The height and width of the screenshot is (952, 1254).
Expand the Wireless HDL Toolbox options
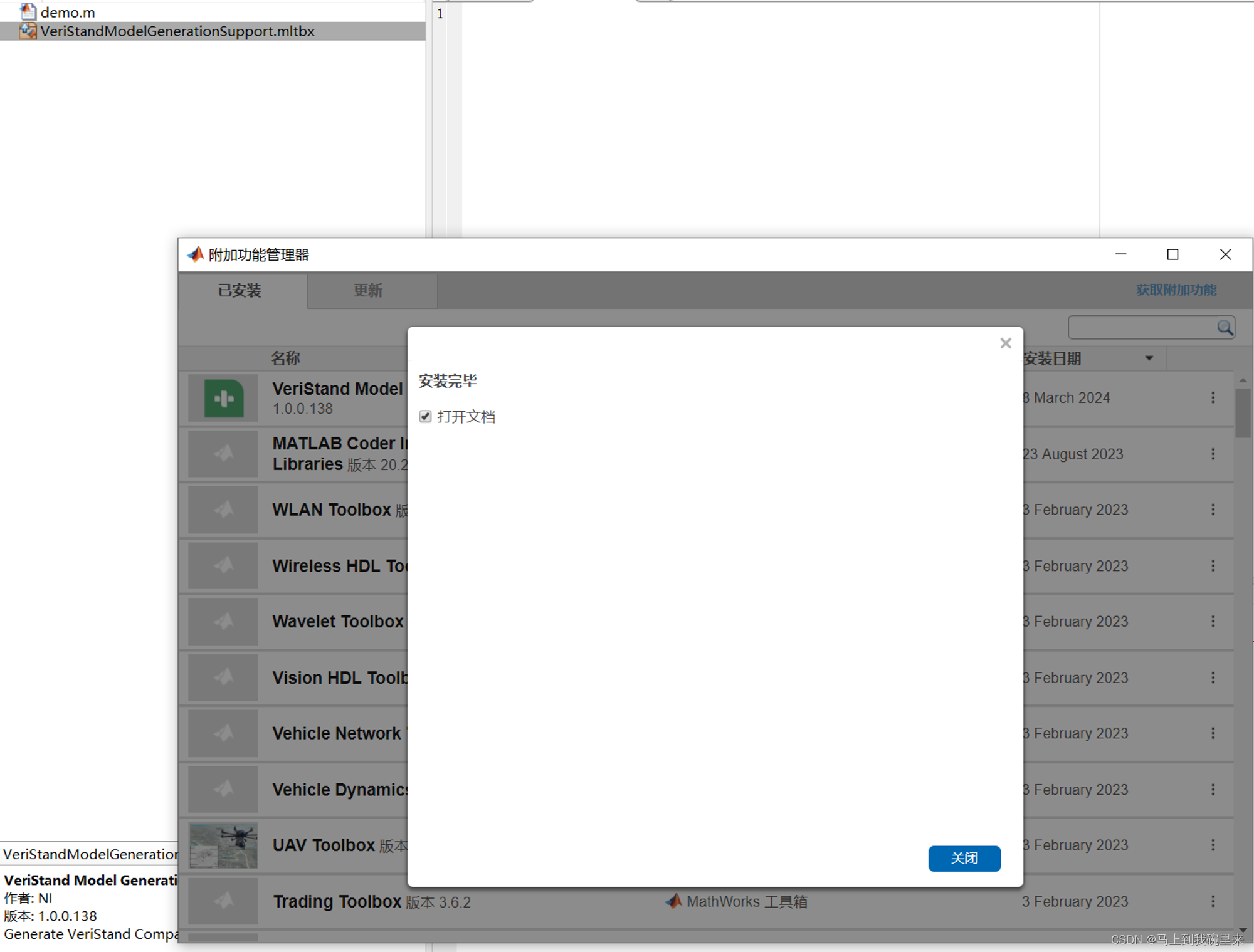[x=1213, y=566]
